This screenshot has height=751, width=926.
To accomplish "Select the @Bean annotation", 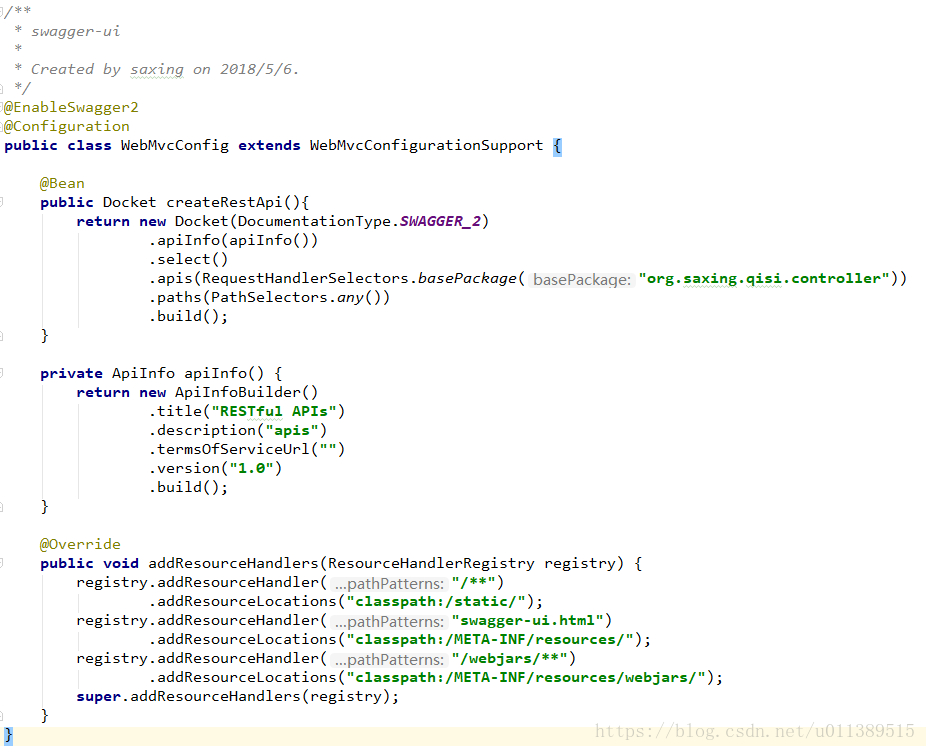I will (62, 184).
